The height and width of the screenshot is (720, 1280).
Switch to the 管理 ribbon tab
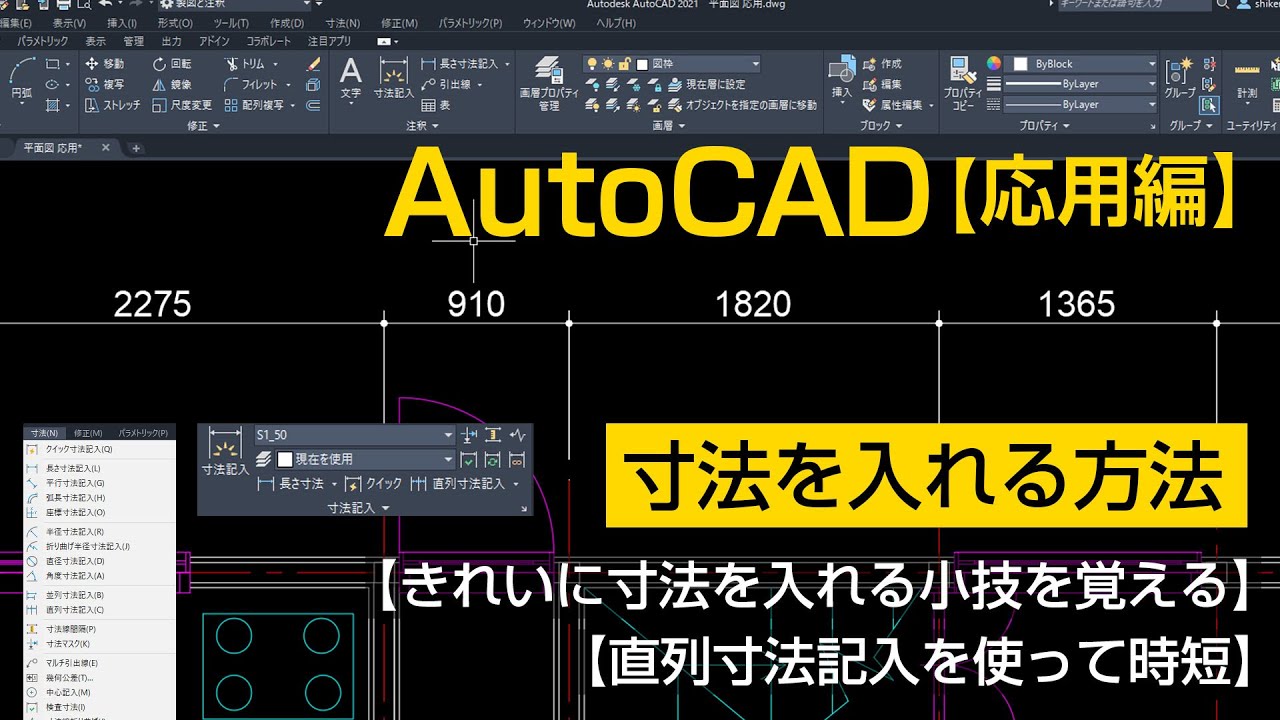[x=133, y=42]
